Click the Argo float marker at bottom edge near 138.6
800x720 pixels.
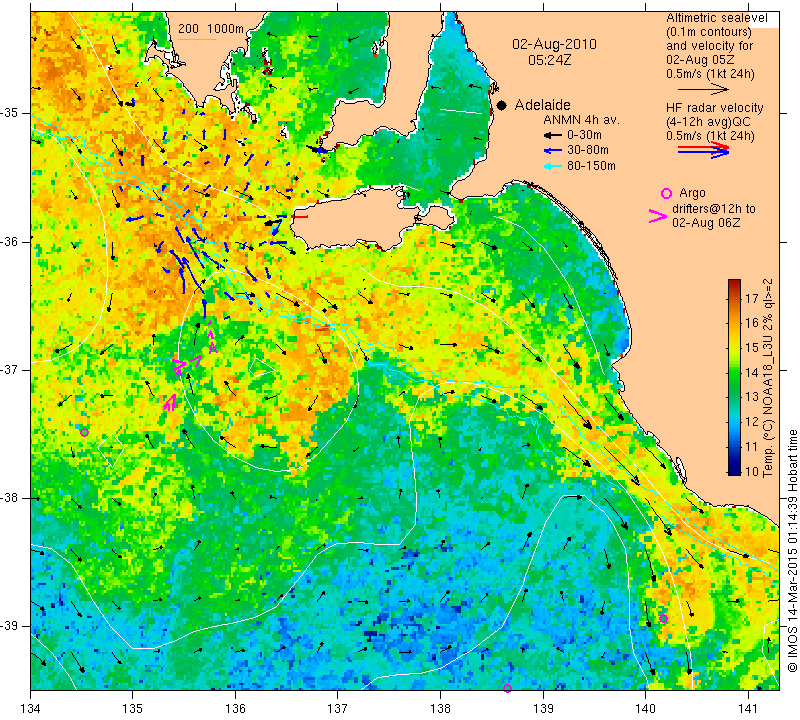(x=507, y=688)
